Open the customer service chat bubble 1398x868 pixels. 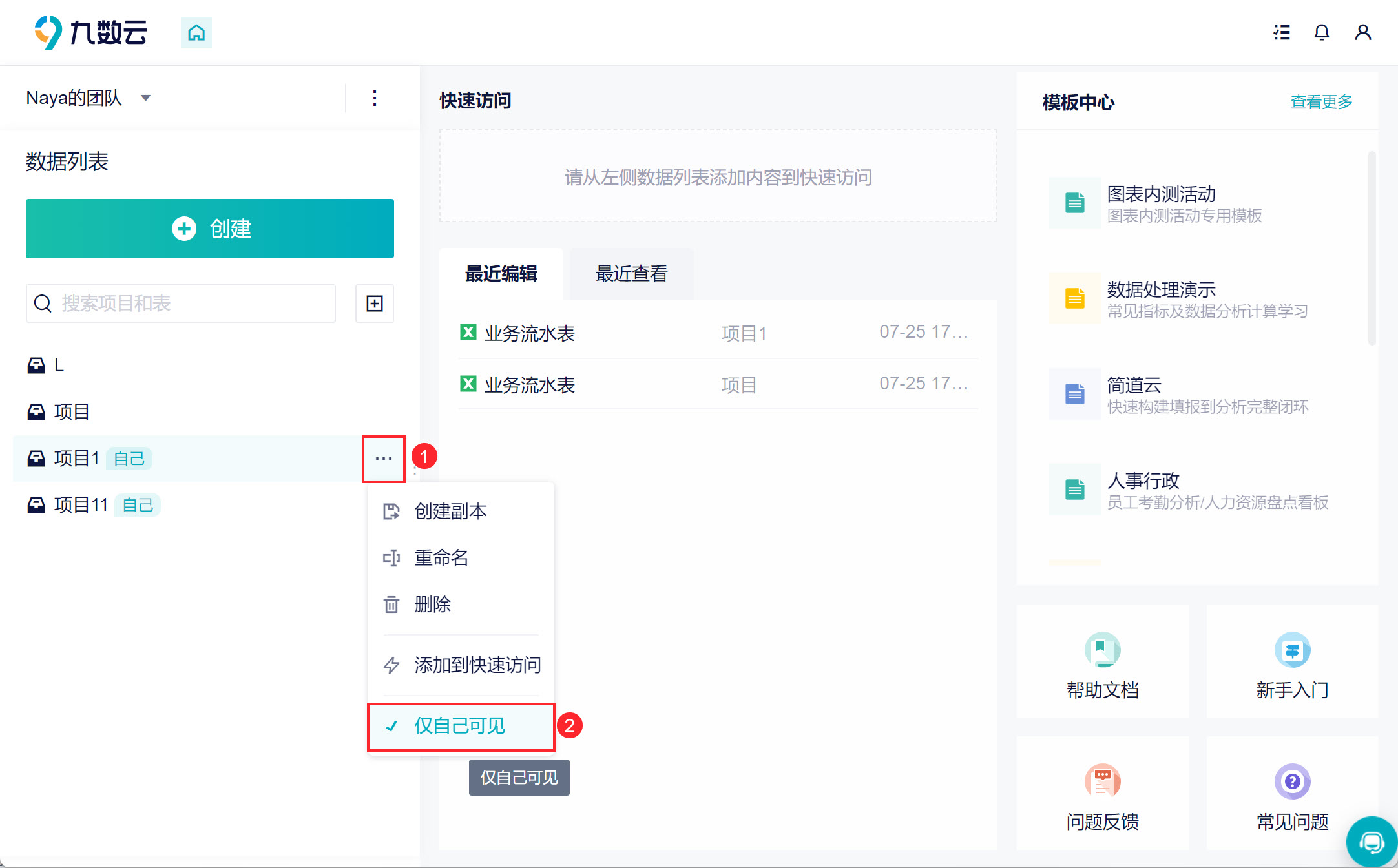[1371, 842]
